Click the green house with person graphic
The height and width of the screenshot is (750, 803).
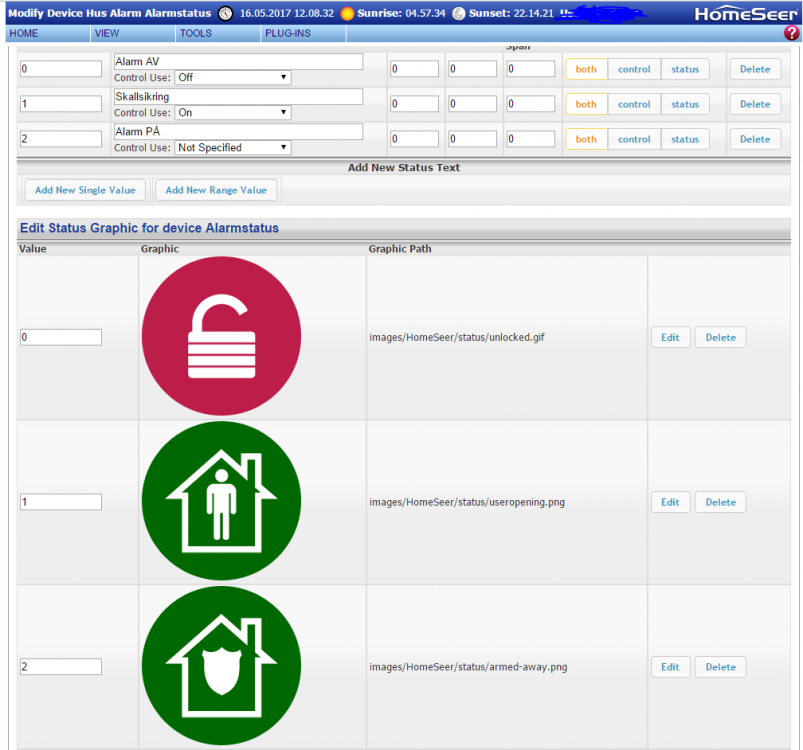221,502
